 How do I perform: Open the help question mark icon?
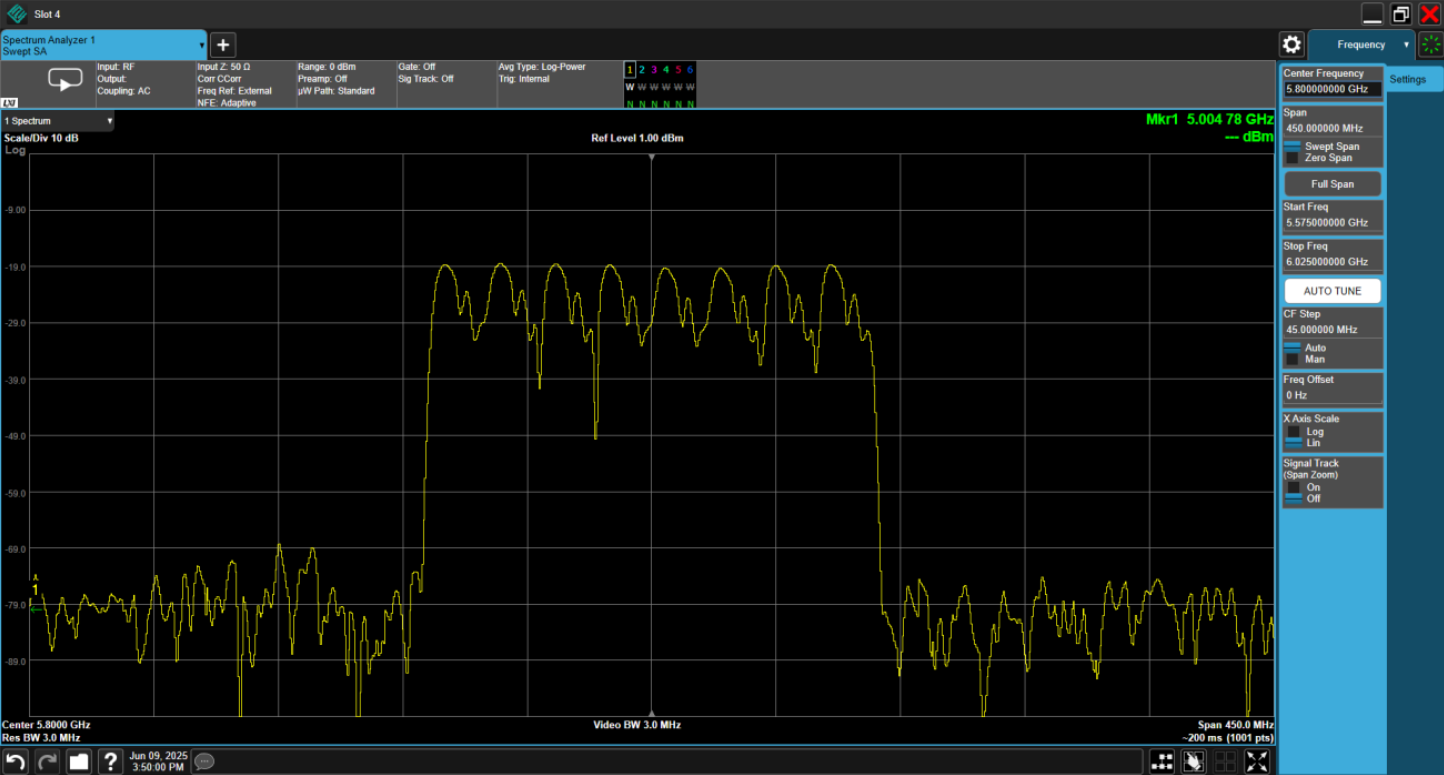[111, 762]
